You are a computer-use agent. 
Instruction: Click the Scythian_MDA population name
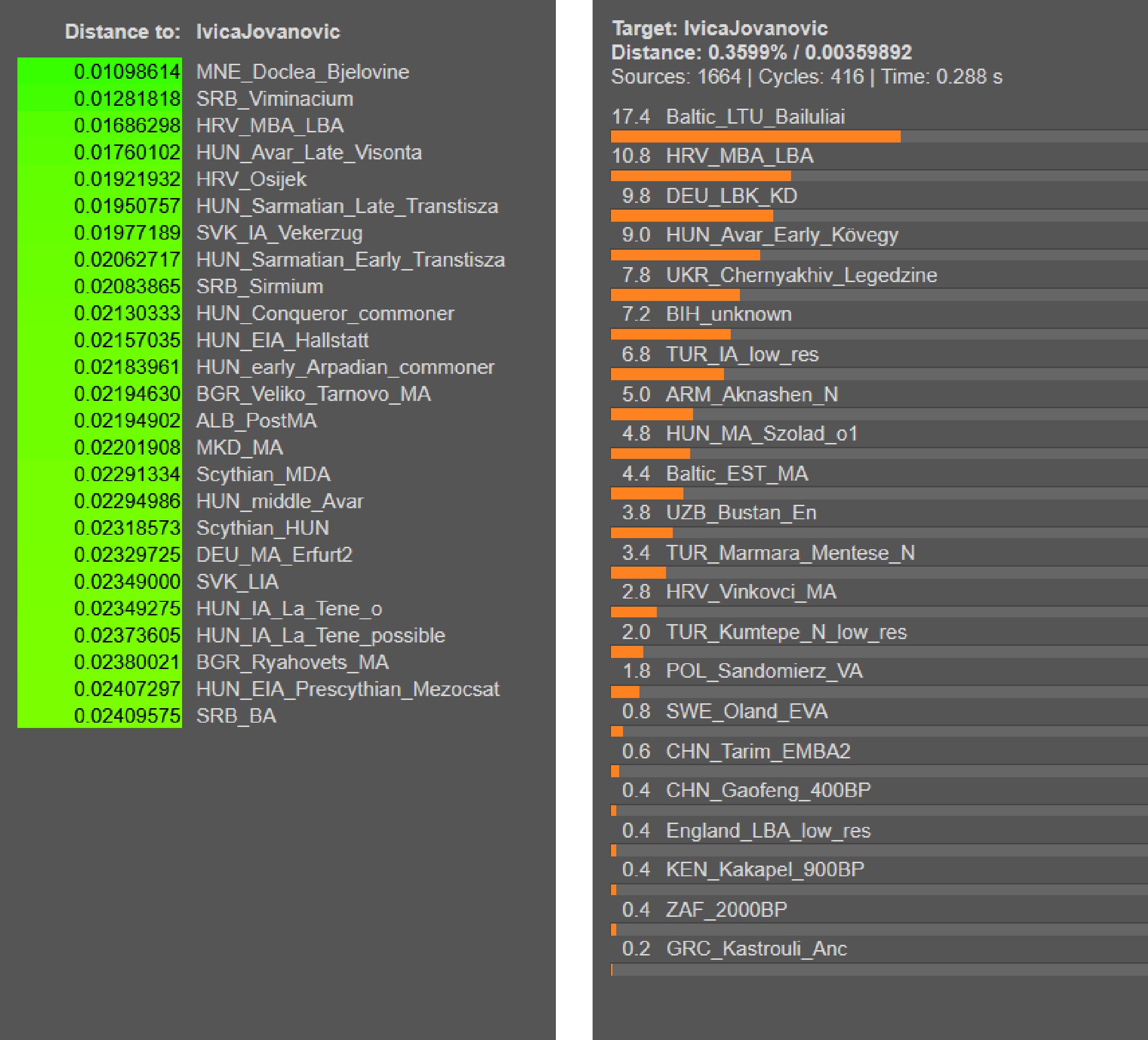pos(263,474)
